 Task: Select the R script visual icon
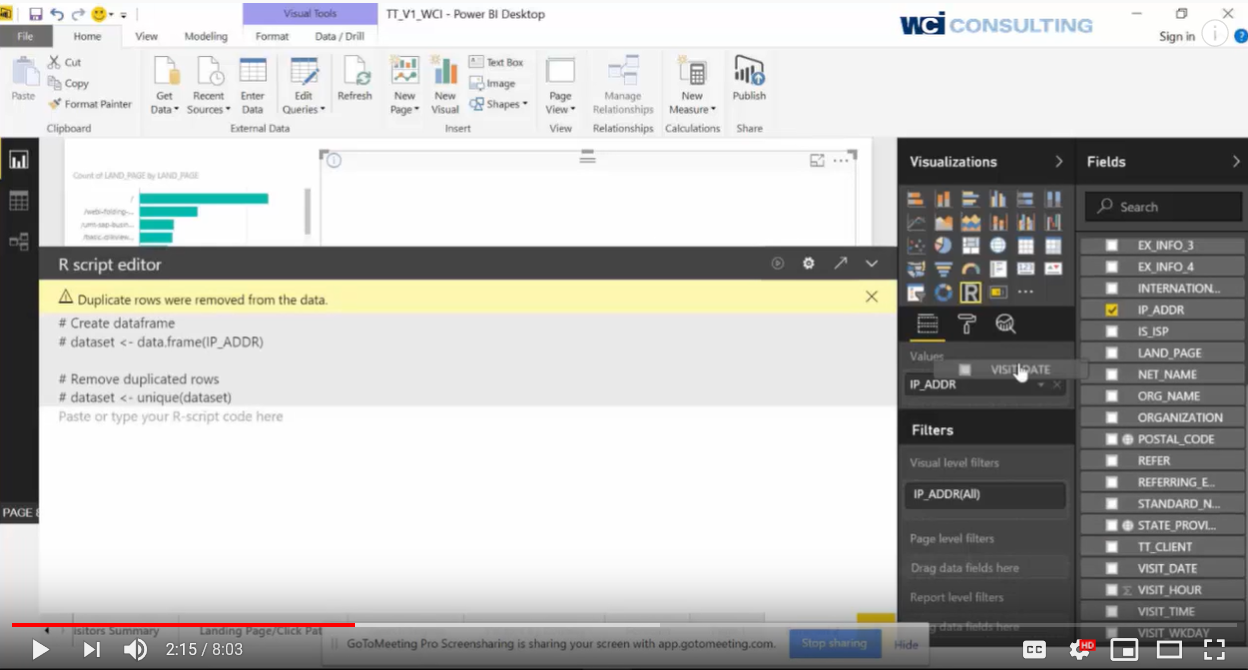click(971, 292)
